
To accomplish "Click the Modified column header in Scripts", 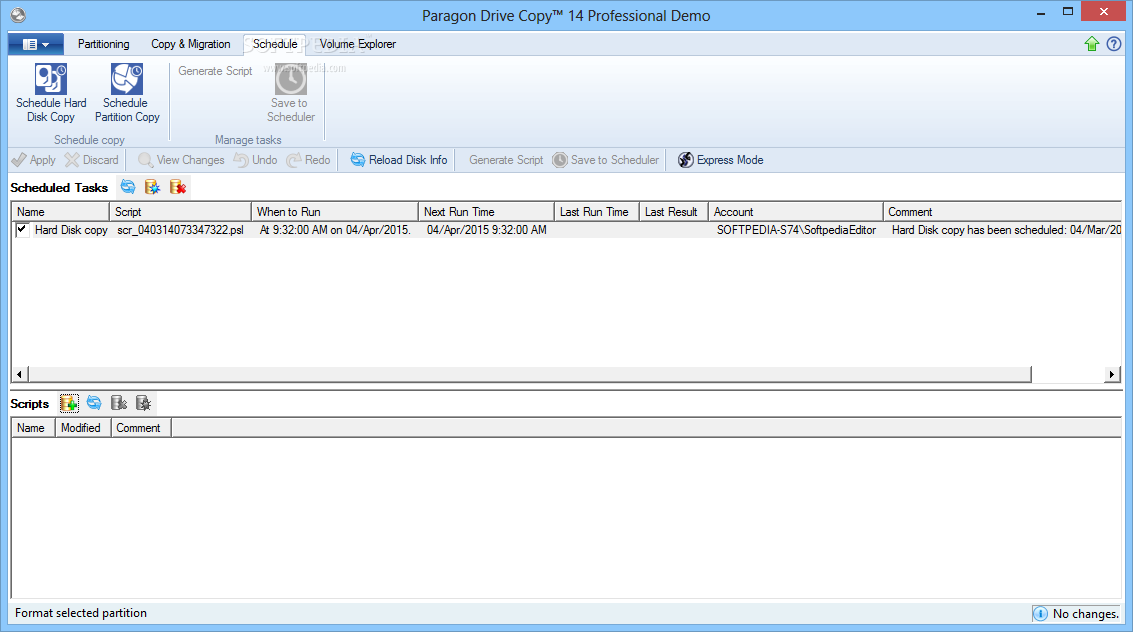I will 83,428.
